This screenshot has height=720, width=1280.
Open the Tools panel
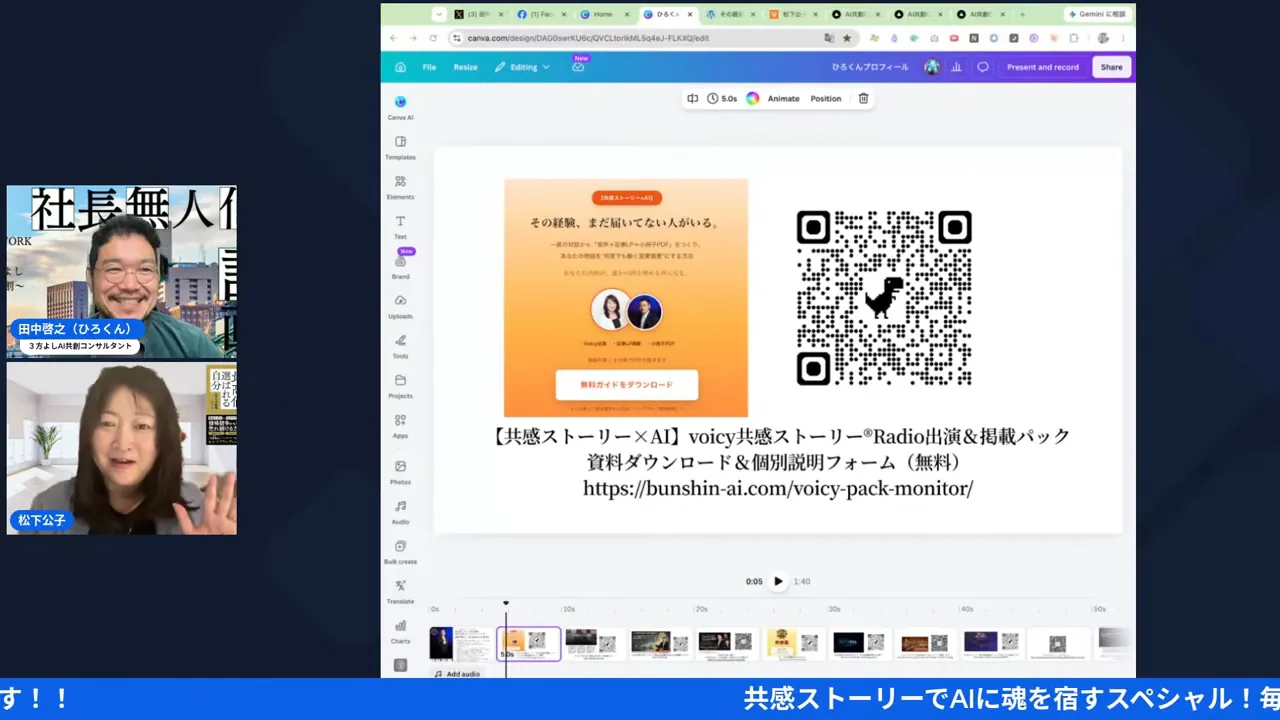(x=400, y=346)
